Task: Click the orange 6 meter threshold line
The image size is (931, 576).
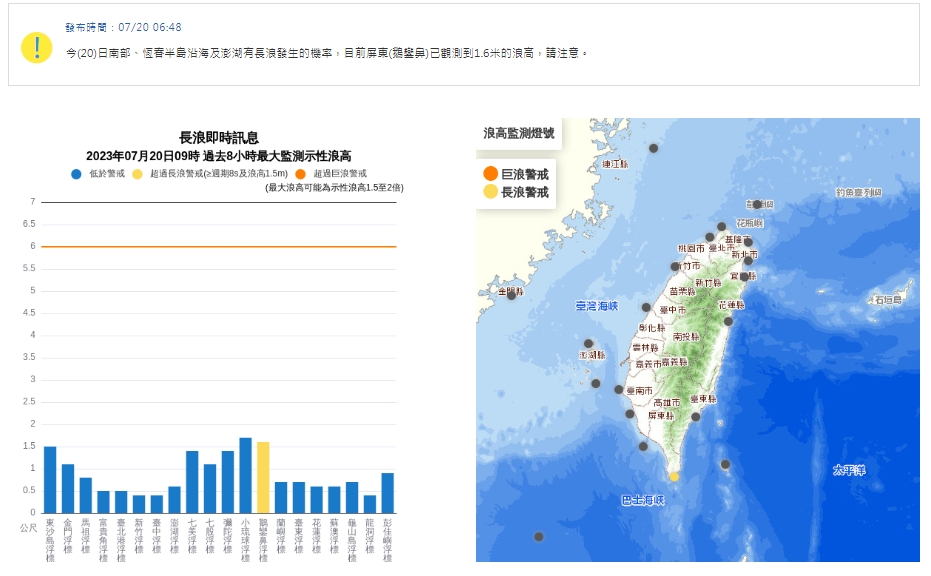Action: click(218, 246)
